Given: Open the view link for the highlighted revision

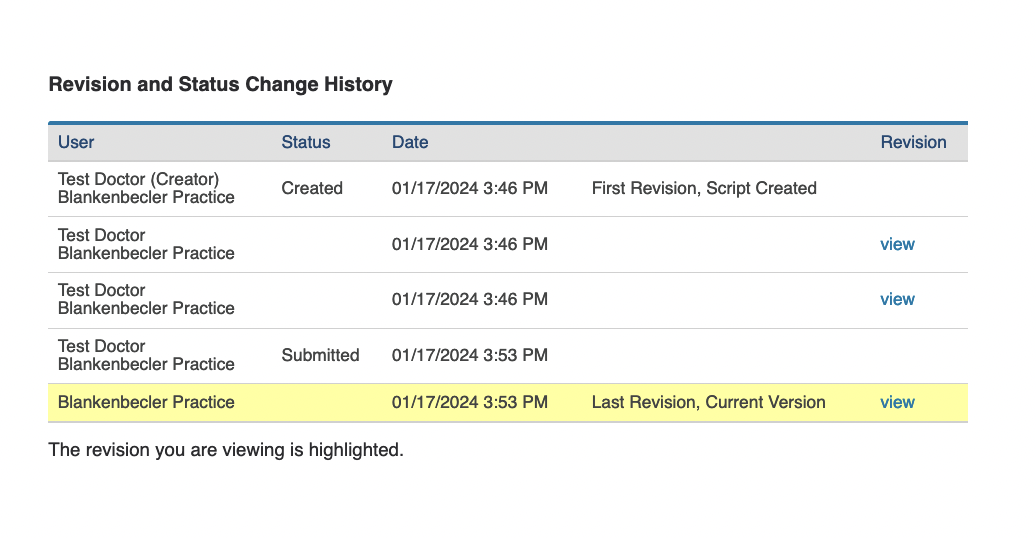Looking at the screenshot, I should tap(897, 403).
